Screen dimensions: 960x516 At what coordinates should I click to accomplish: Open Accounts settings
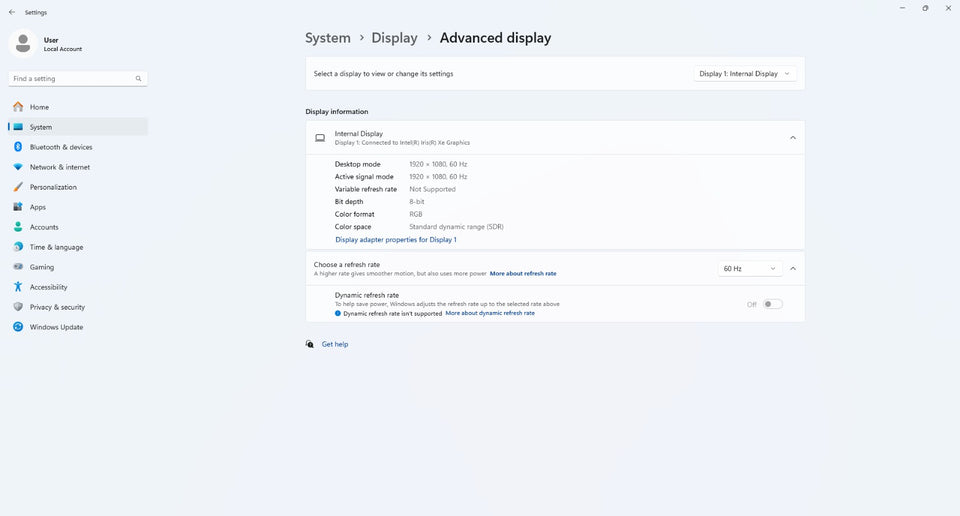[78, 226]
